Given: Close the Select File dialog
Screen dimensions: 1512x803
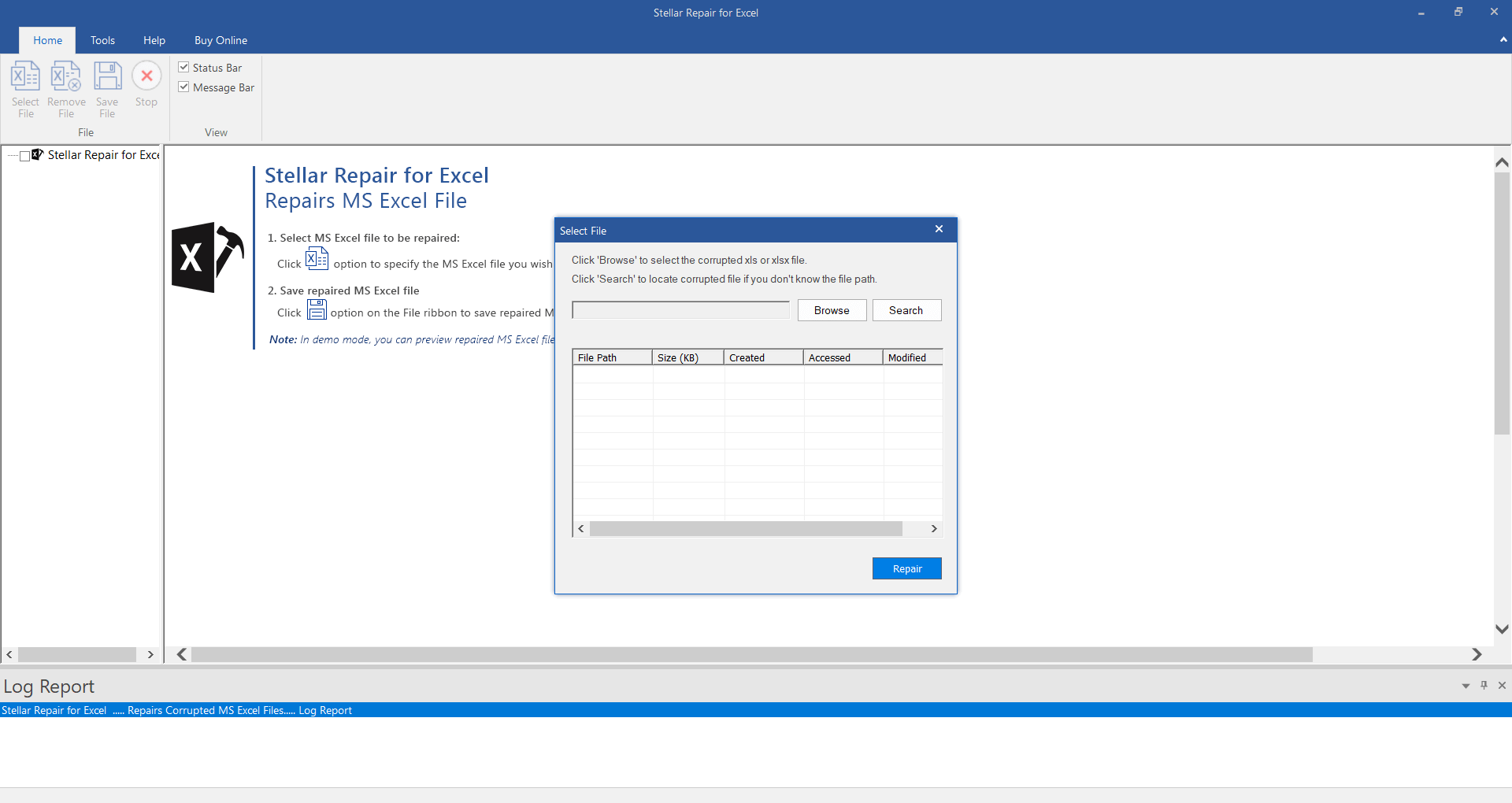Looking at the screenshot, I should pyautogui.click(x=939, y=229).
